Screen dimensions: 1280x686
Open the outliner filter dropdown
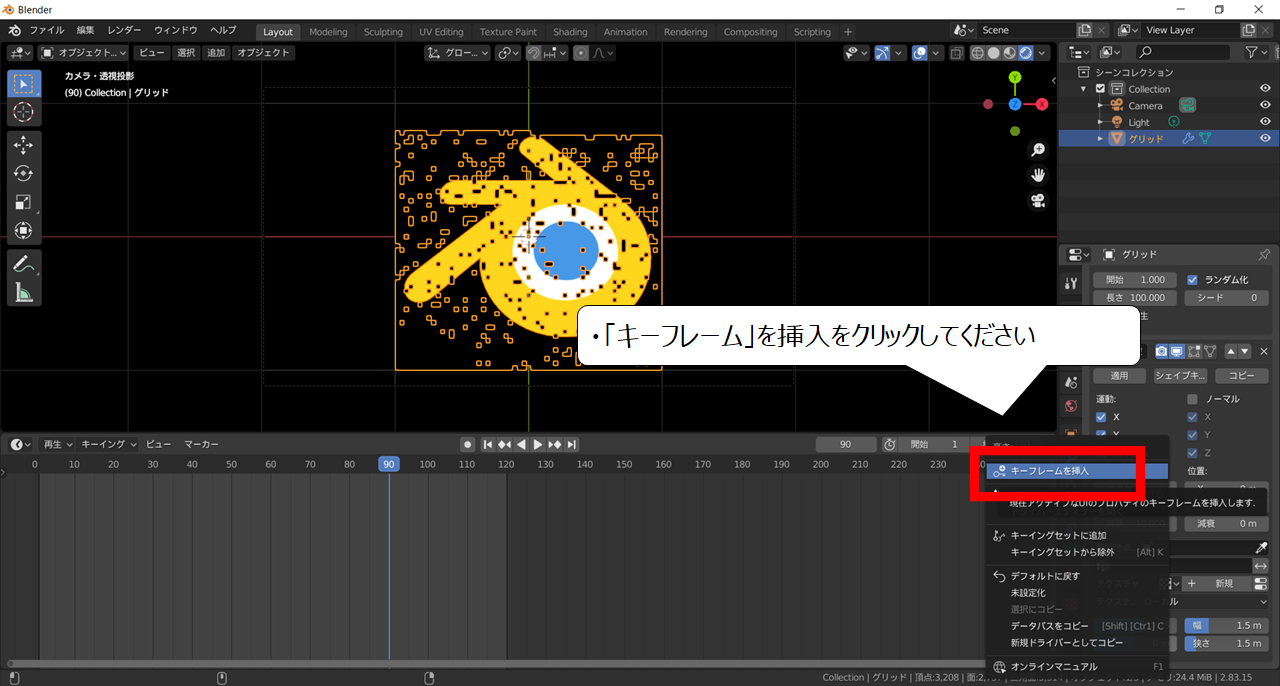point(1256,52)
